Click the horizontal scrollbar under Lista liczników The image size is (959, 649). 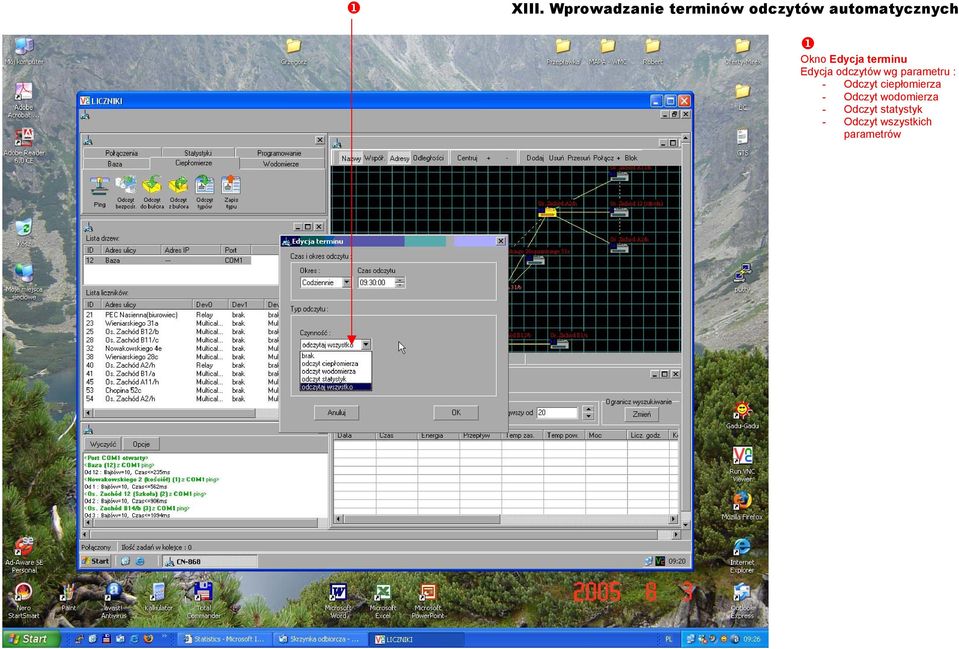pos(181,414)
